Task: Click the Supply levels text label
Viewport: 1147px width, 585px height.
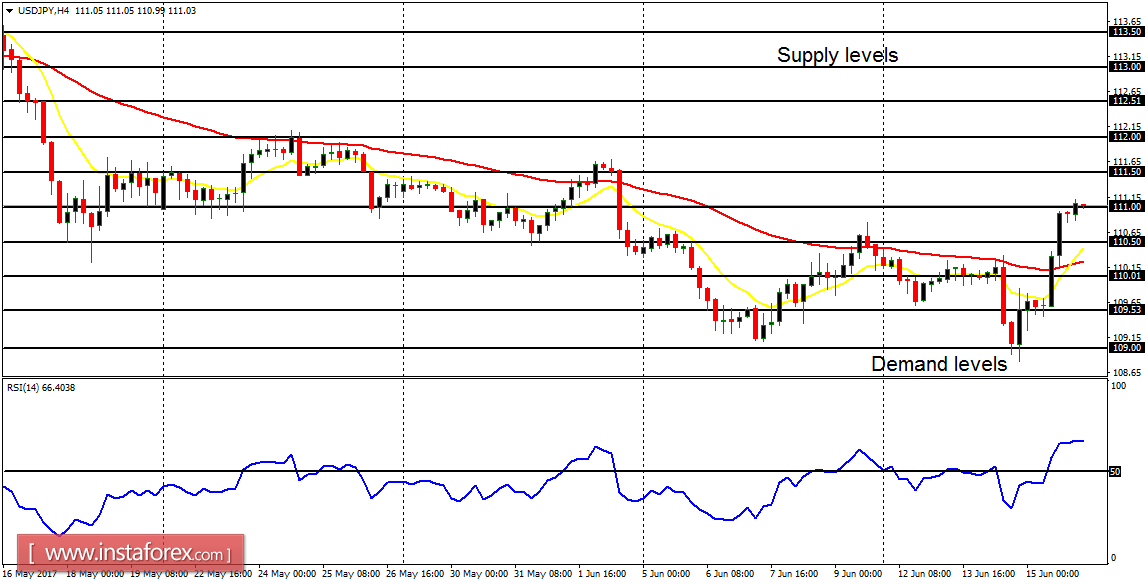Action: pyautogui.click(x=837, y=55)
